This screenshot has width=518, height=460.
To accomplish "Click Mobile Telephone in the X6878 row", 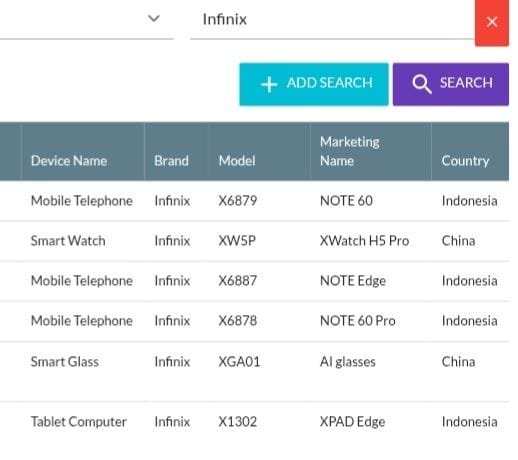I will 82,321.
